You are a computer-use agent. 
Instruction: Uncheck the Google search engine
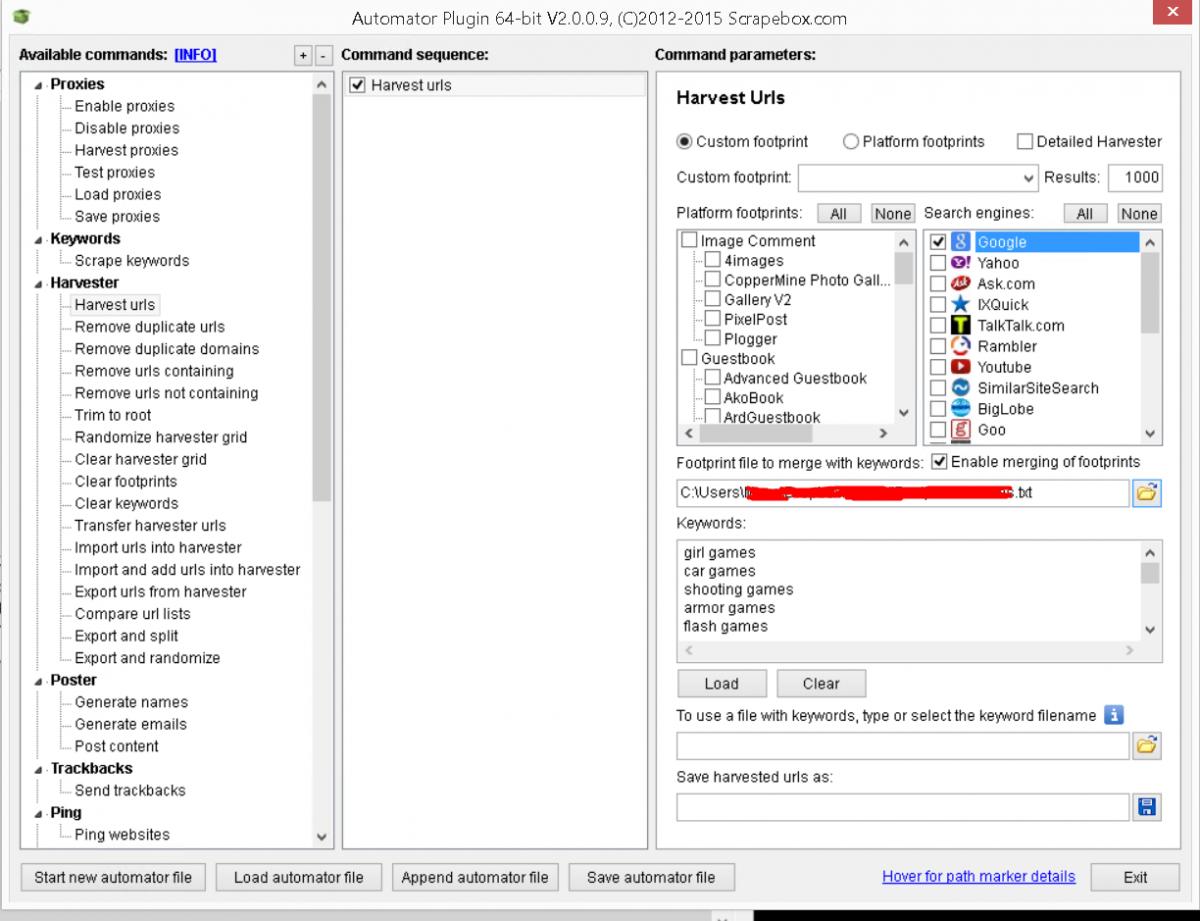tap(938, 242)
